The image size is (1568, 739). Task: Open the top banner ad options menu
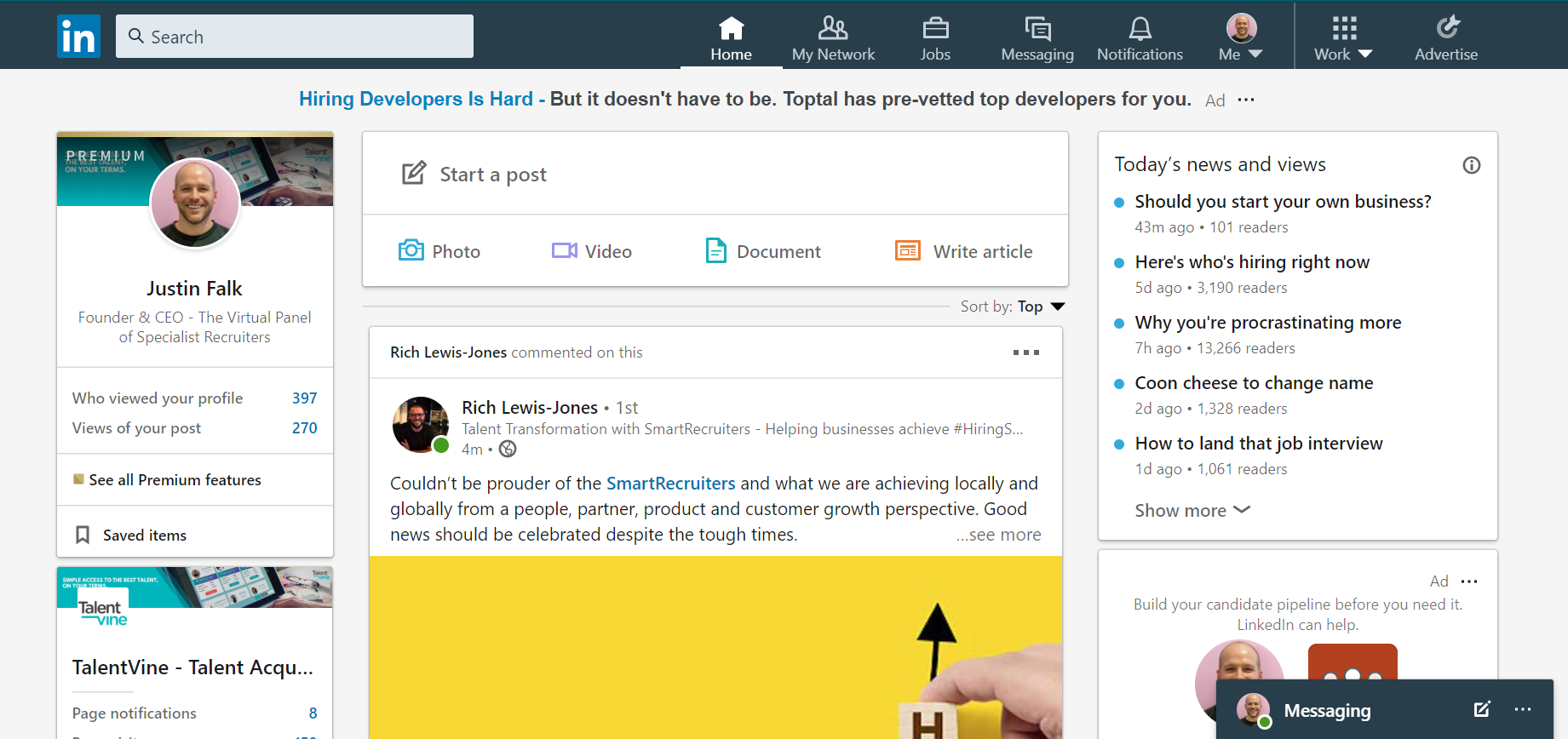tap(1246, 100)
